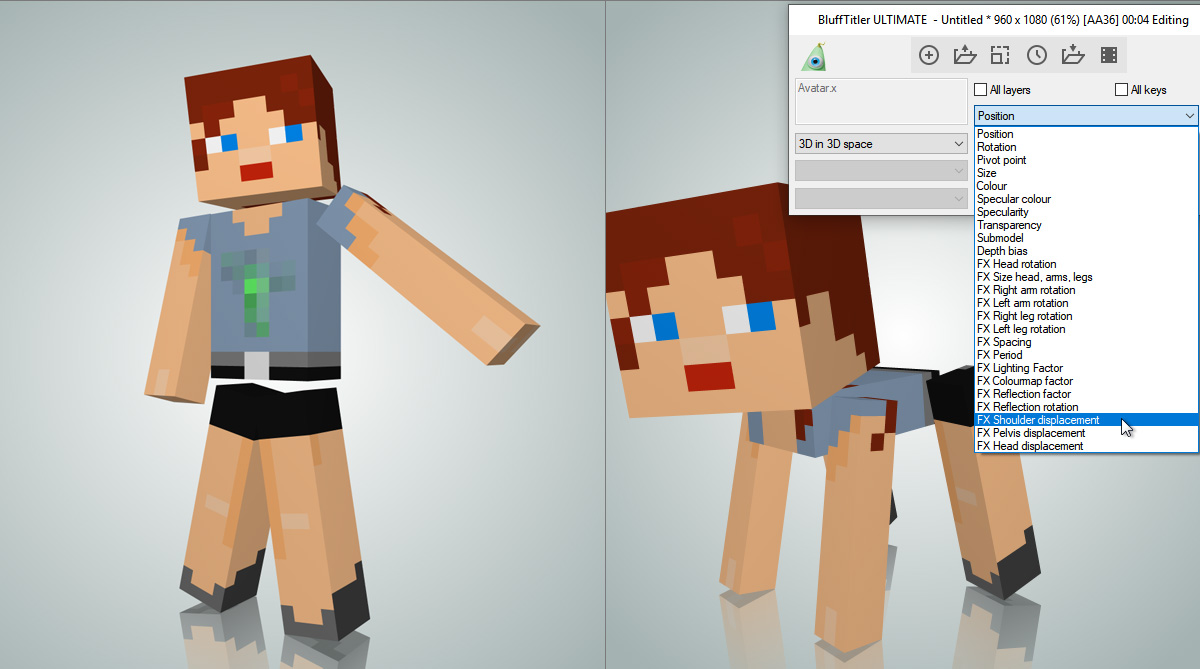Image resolution: width=1200 pixels, height=669 pixels.
Task: Pick FX Right leg rotation
Action: coord(1086,316)
